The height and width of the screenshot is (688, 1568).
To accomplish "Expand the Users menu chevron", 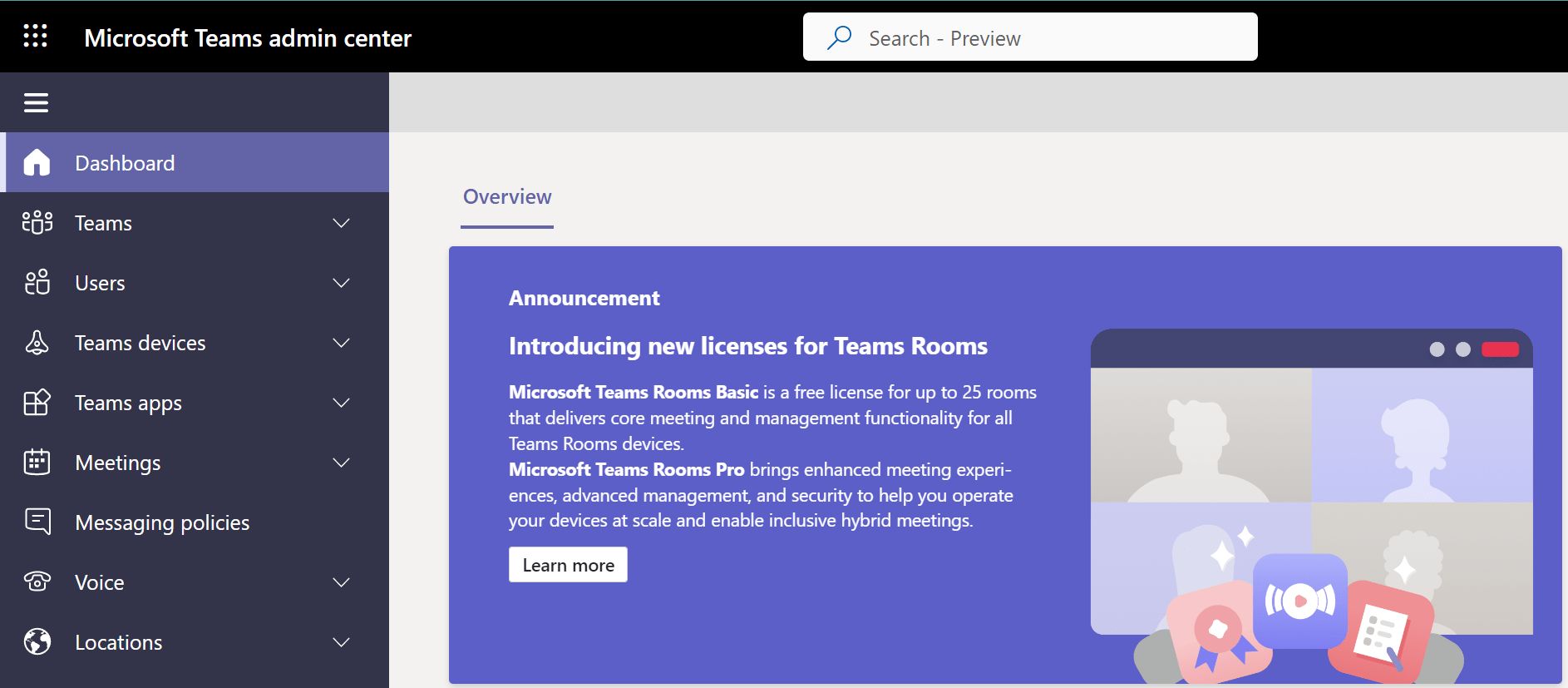I will 341,283.
